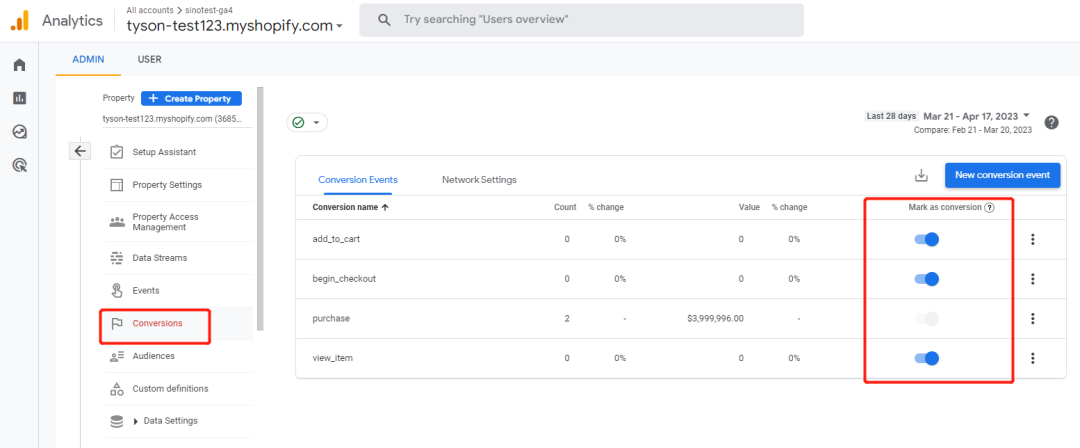Toggle view_item mark as conversion switch

pos(927,358)
